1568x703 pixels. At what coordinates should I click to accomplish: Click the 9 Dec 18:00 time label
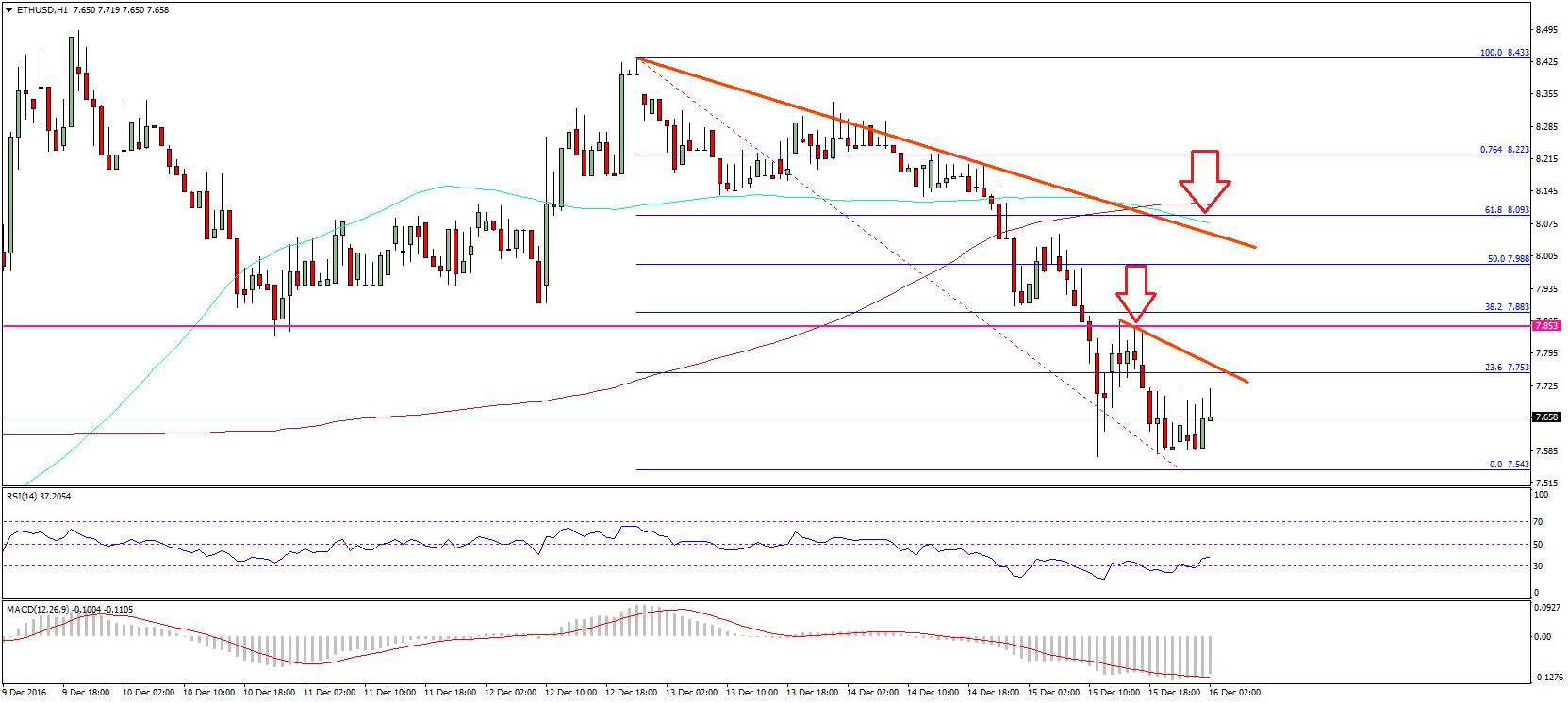pyautogui.click(x=86, y=693)
